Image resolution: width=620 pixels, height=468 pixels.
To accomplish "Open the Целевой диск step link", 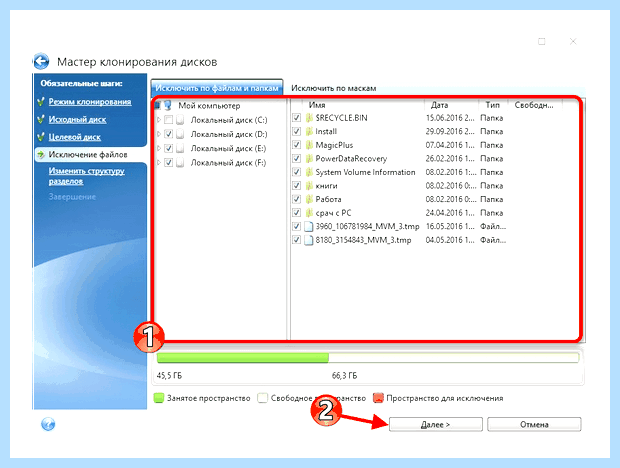I will point(75,137).
